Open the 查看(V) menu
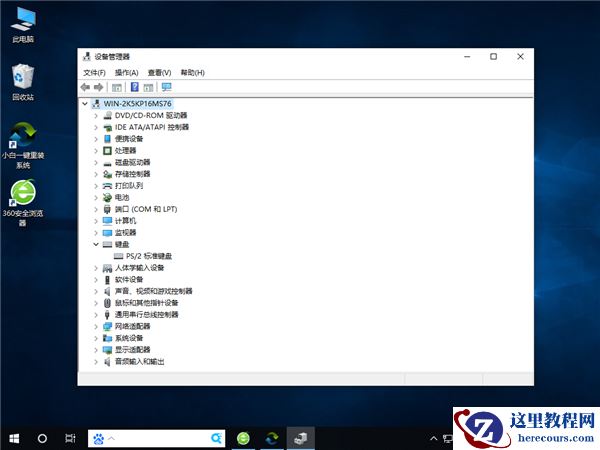Screen dimensions: 600x450 pyautogui.click(x=160, y=72)
